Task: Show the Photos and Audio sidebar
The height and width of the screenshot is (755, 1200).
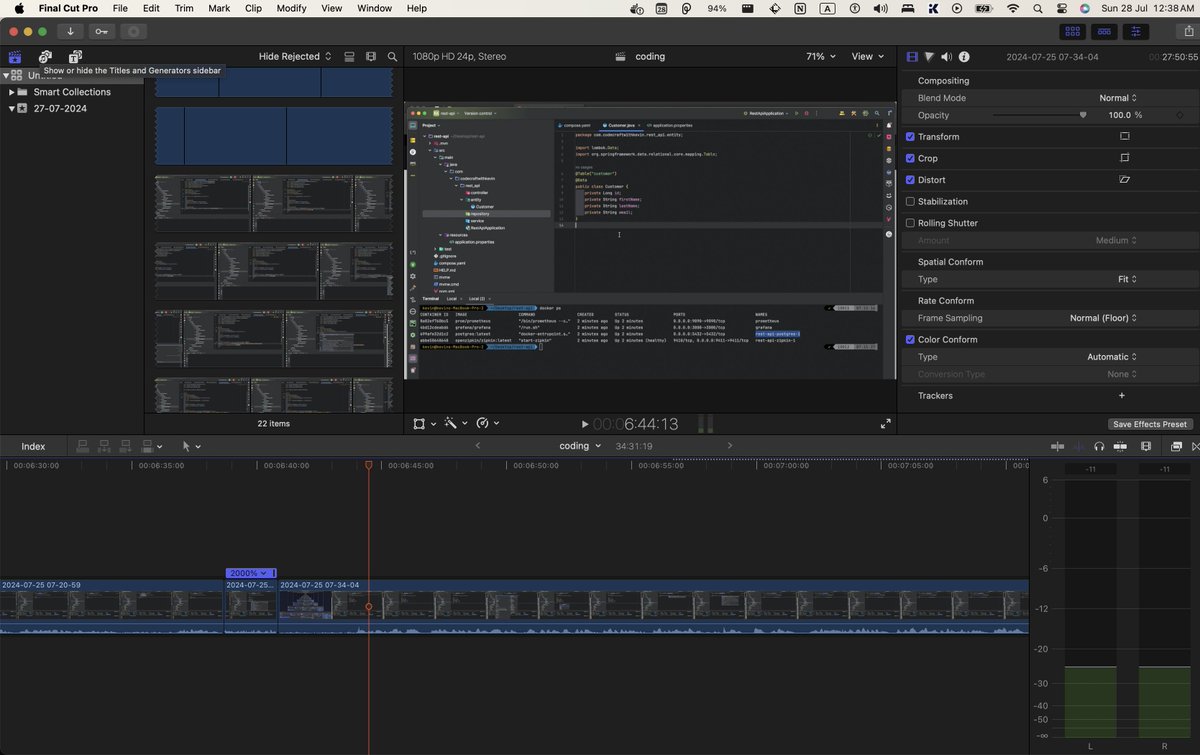Action: tap(45, 57)
